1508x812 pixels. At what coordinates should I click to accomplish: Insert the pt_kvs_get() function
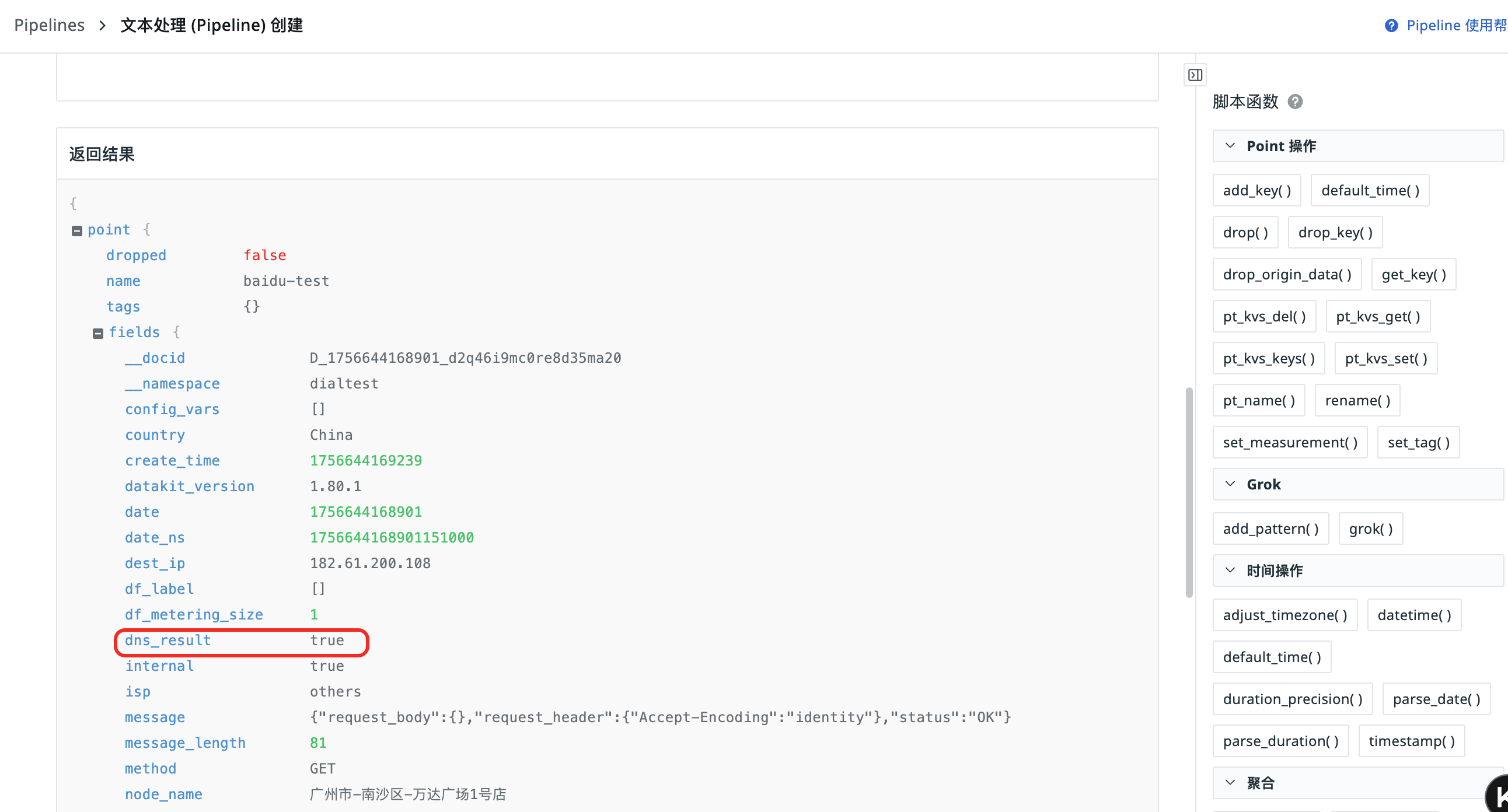[1377, 317]
